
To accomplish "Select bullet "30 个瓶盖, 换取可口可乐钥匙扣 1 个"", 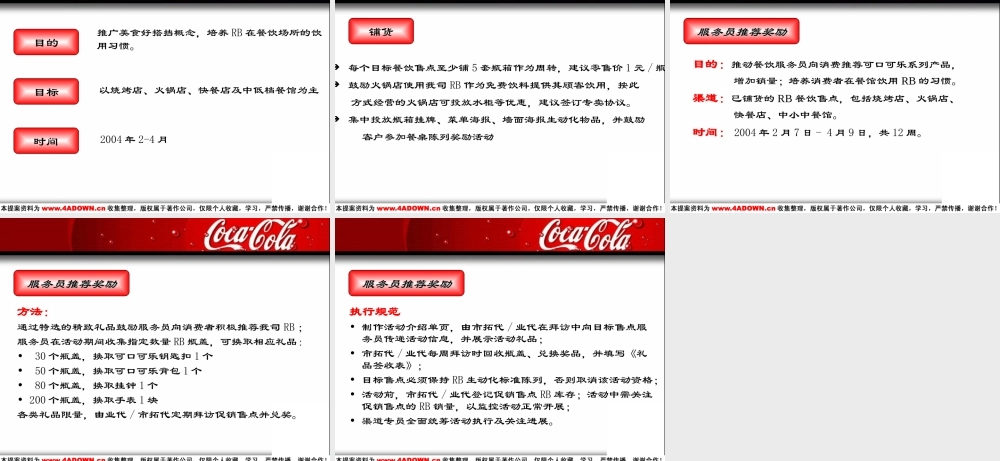I will tap(115, 356).
